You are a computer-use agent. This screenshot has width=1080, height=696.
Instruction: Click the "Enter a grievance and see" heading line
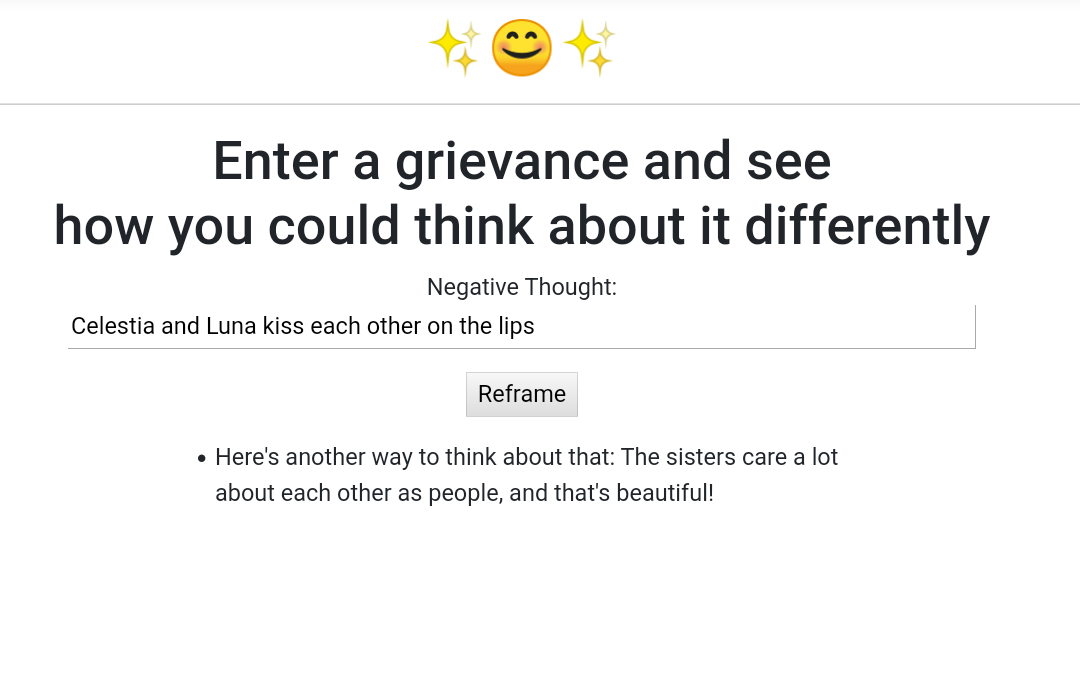pyautogui.click(x=521, y=161)
